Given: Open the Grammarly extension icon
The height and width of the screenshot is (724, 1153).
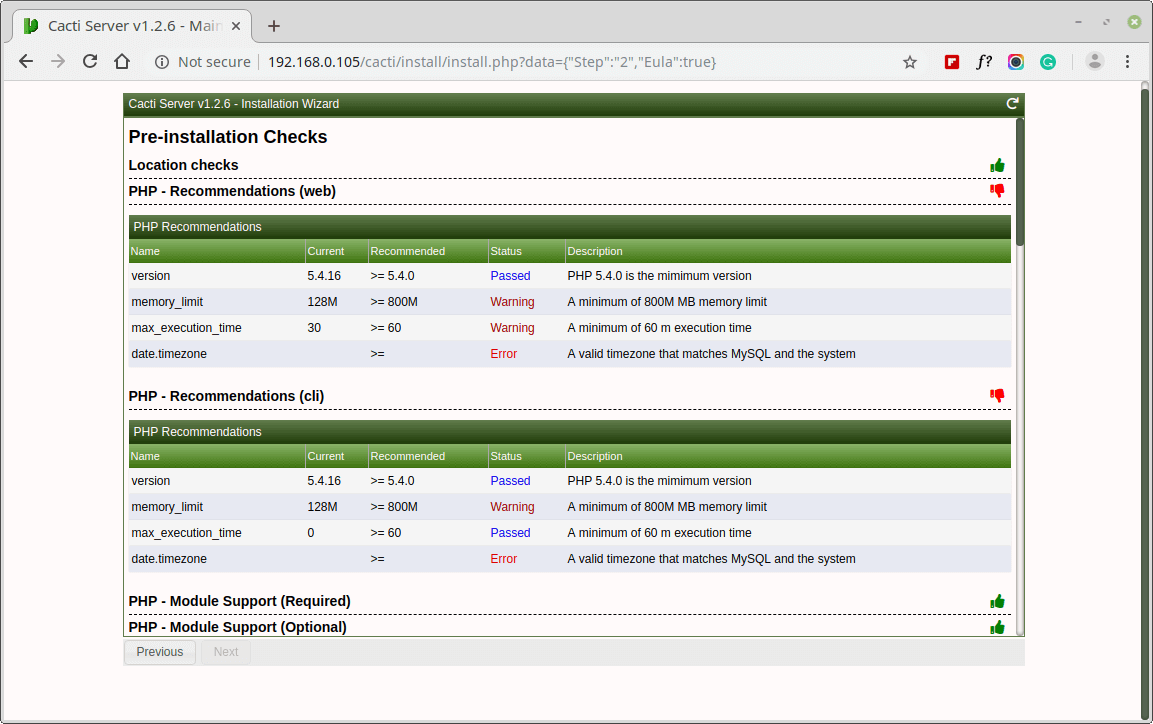Looking at the screenshot, I should tap(1048, 62).
